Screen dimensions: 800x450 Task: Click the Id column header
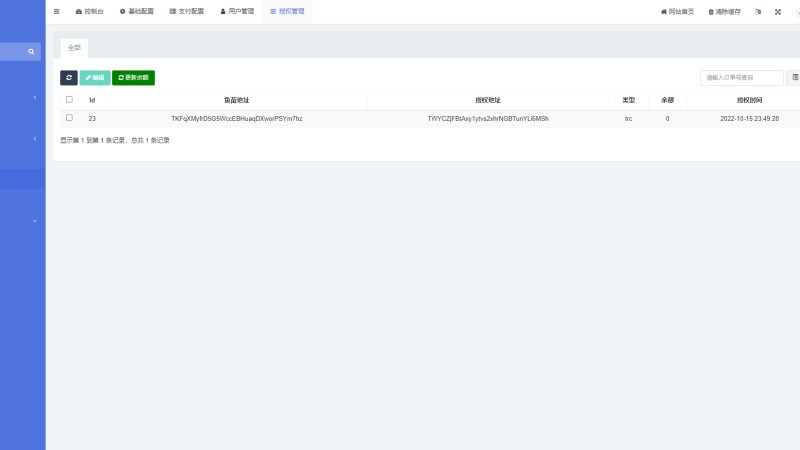(x=92, y=101)
